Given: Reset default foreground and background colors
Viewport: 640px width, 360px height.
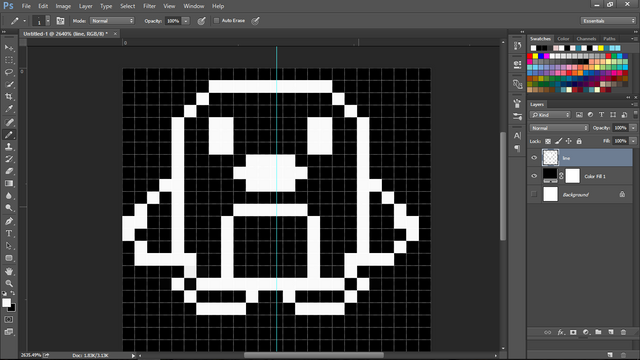Looking at the screenshot, I should (4, 293).
